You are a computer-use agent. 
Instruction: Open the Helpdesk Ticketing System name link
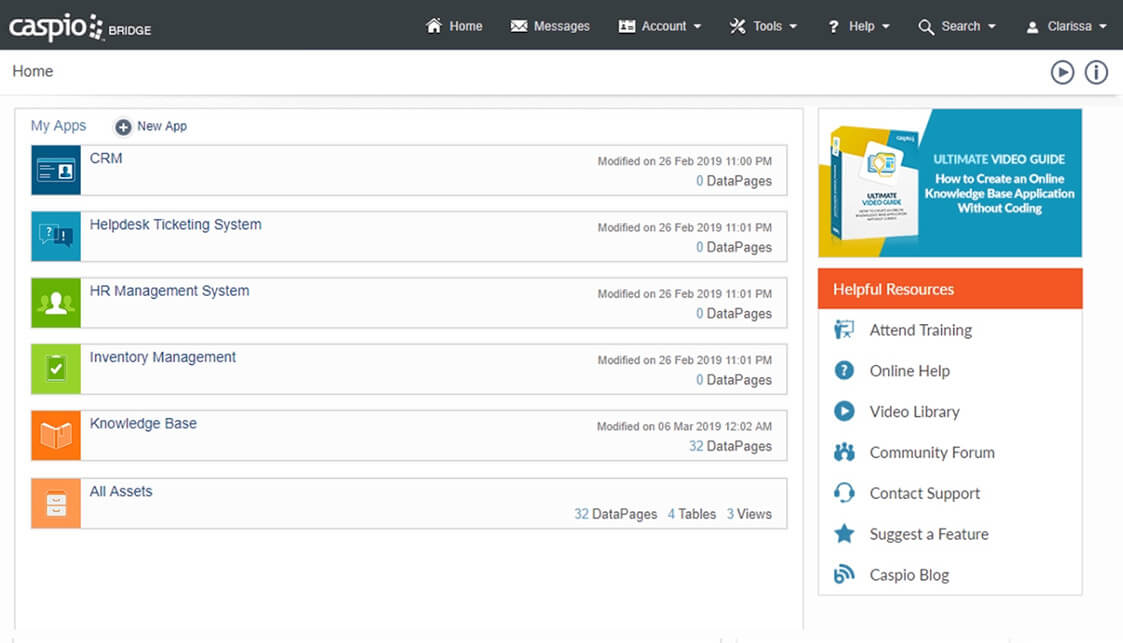point(175,225)
